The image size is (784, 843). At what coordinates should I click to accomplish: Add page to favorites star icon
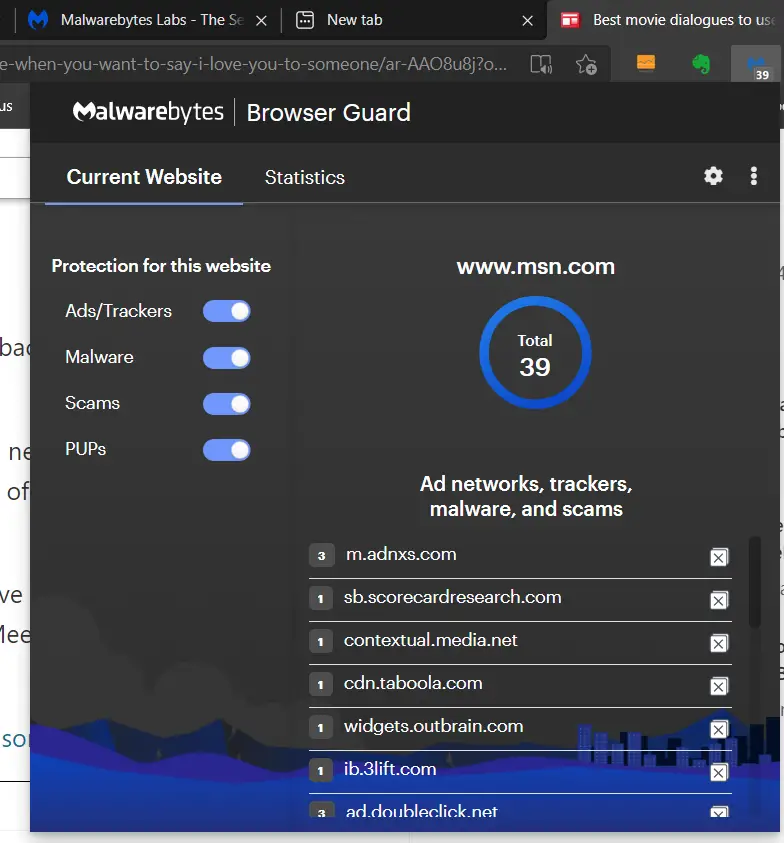(x=586, y=65)
